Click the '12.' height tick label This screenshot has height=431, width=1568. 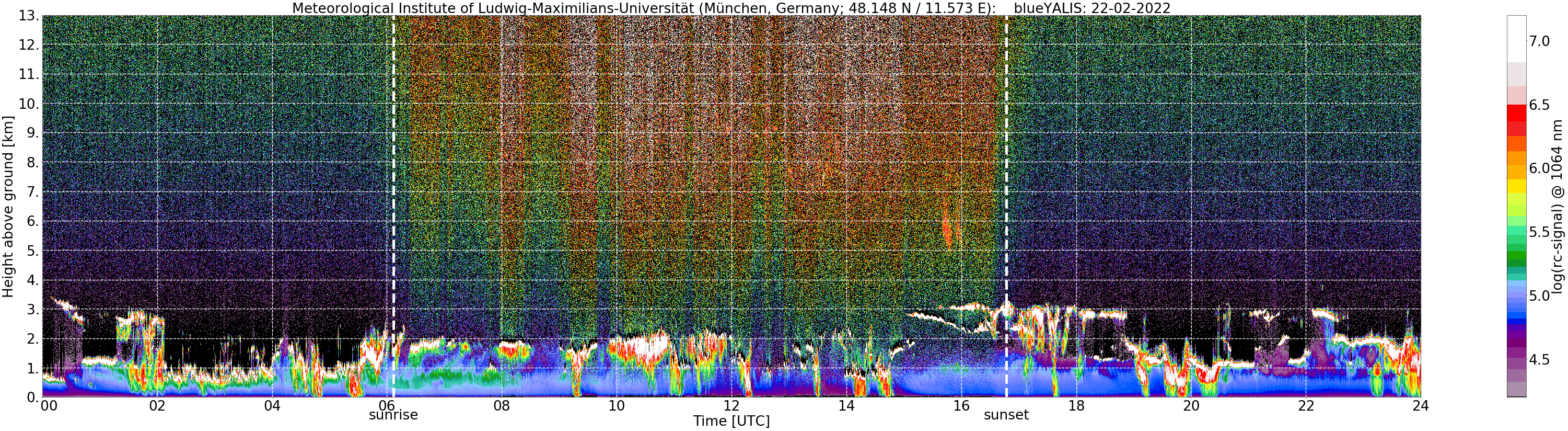[x=28, y=45]
